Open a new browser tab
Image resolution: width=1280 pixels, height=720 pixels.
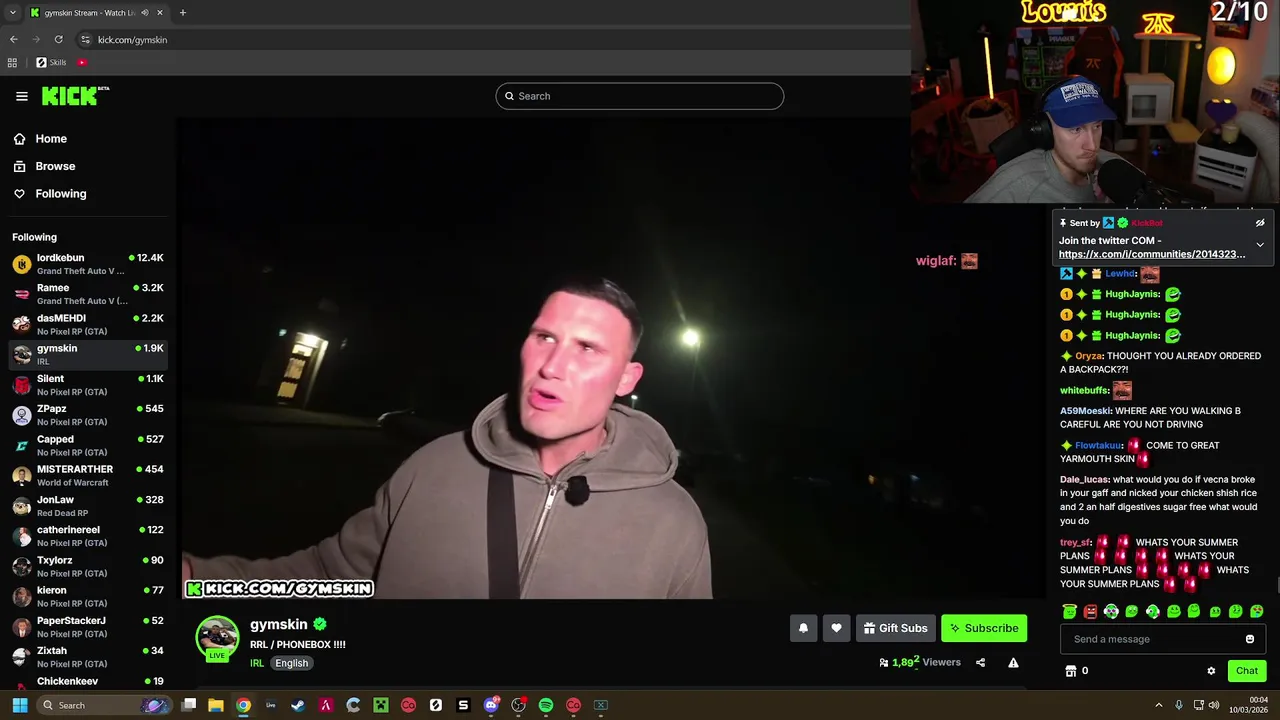click(183, 13)
